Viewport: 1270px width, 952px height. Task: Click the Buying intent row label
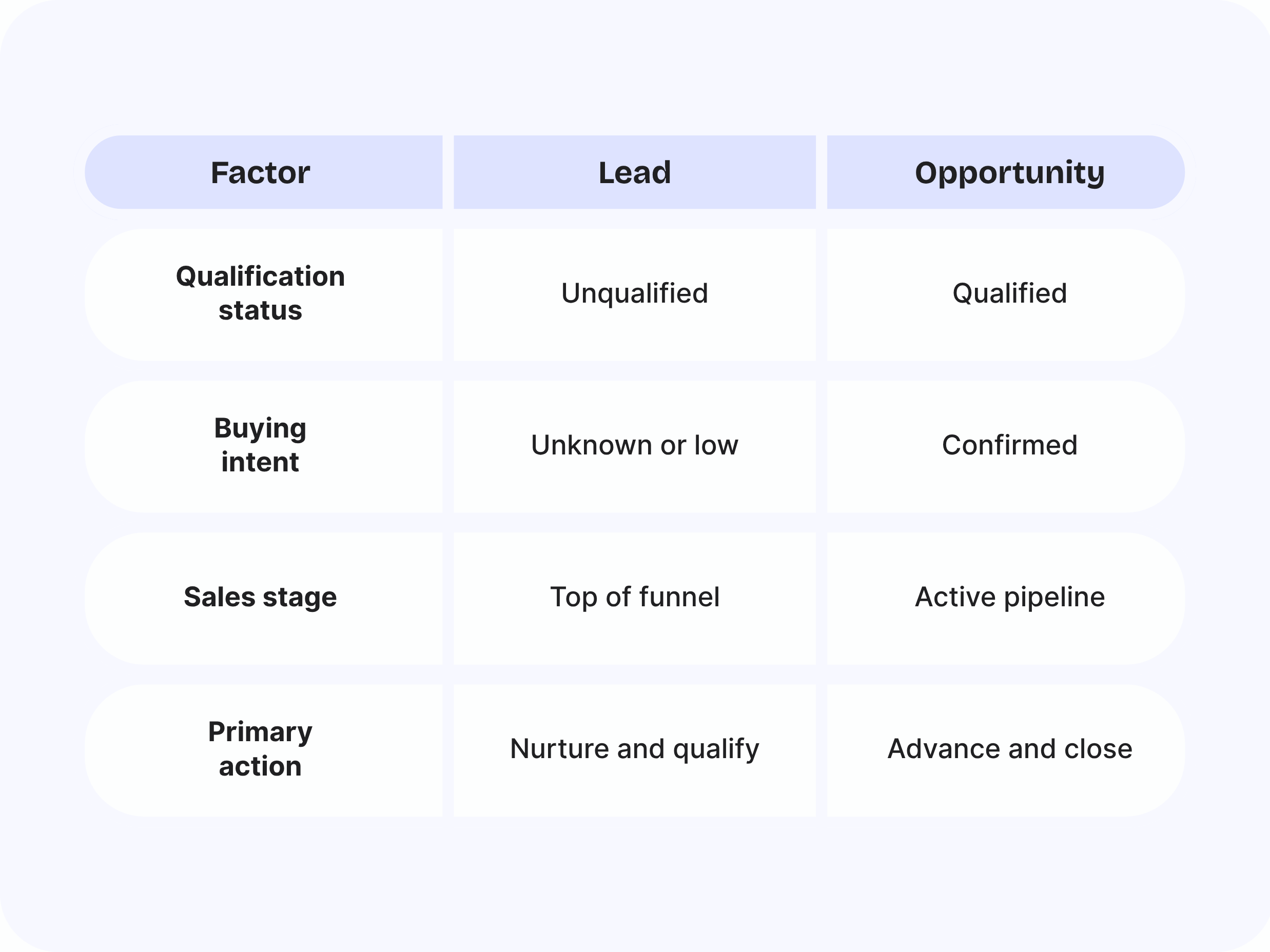click(x=264, y=446)
